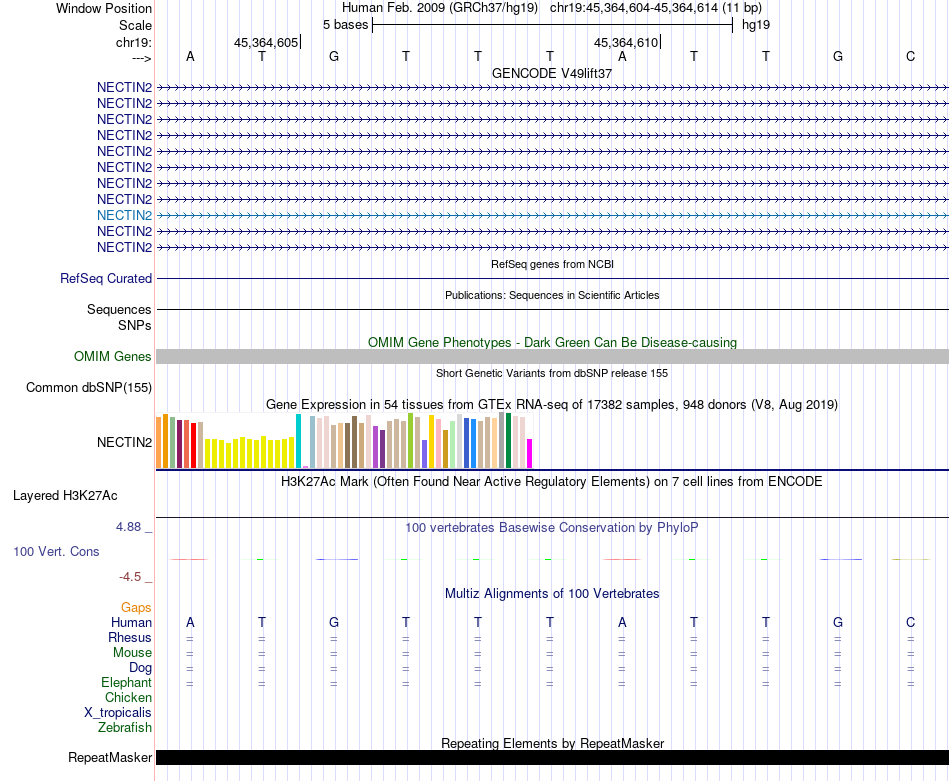Image resolution: width=950 pixels, height=781 pixels.
Task: Click the black RepeatMasker item bar
Action: (x=552, y=757)
